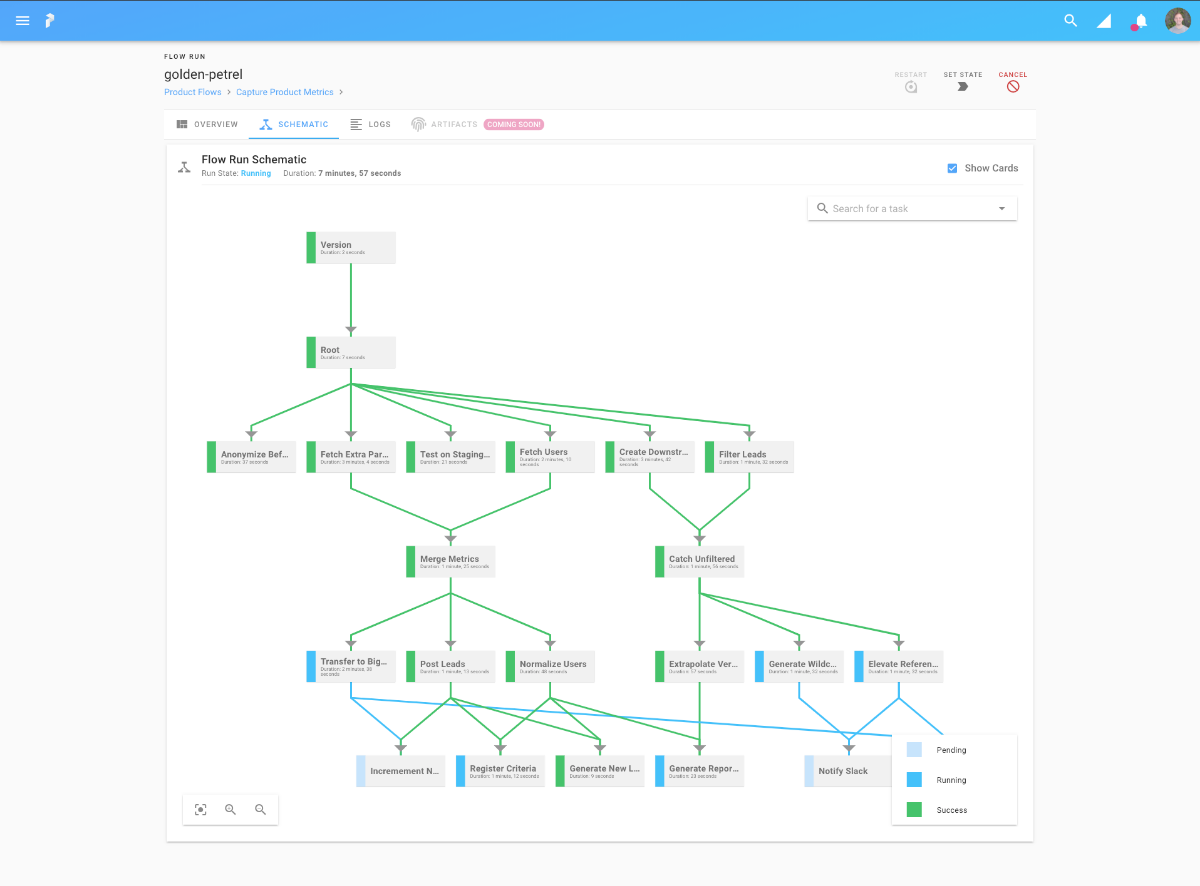Switch to the Overview tab
Viewport: 1200px width, 886px height.
tap(207, 125)
